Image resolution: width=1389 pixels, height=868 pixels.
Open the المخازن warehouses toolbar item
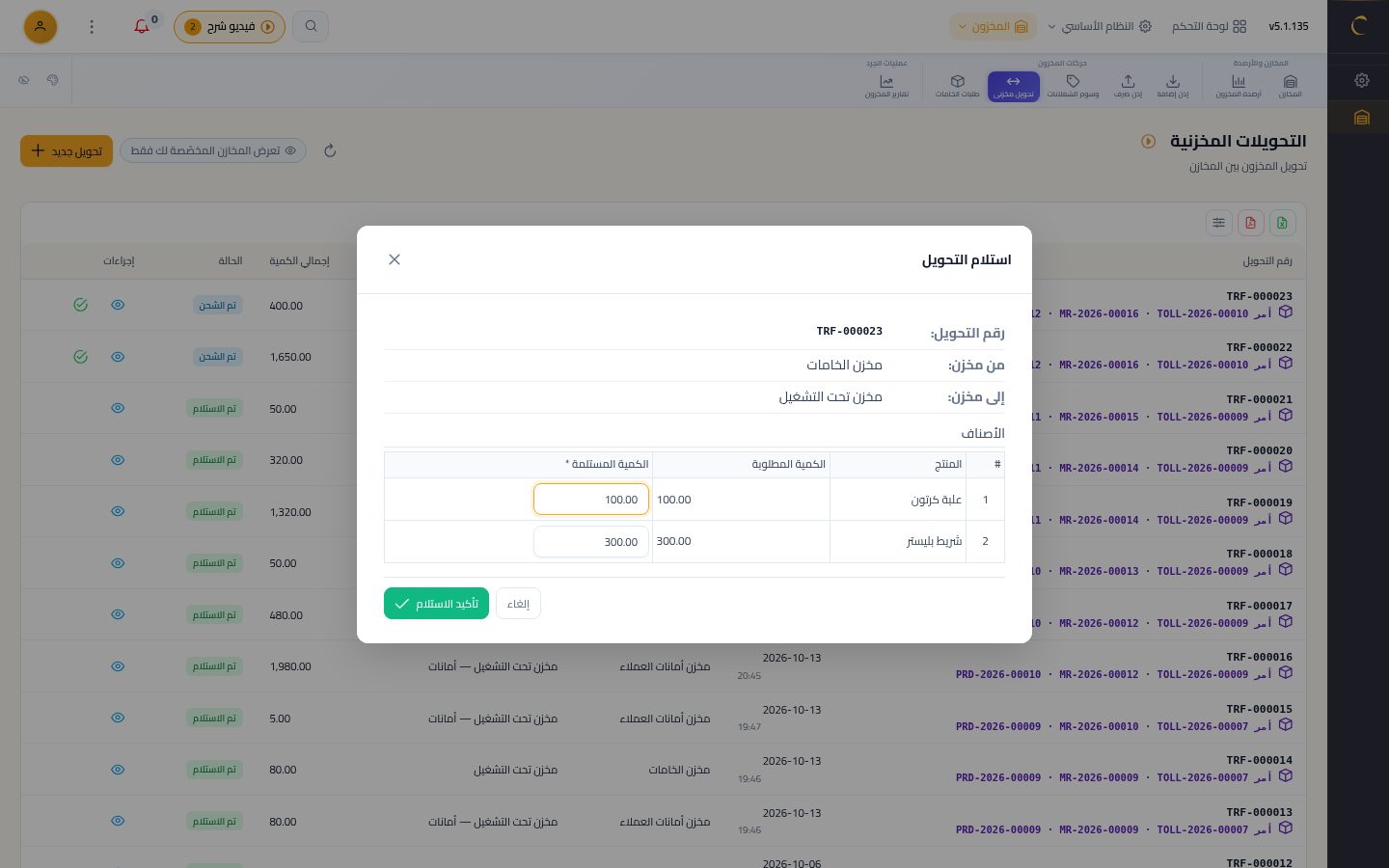pyautogui.click(x=1290, y=86)
